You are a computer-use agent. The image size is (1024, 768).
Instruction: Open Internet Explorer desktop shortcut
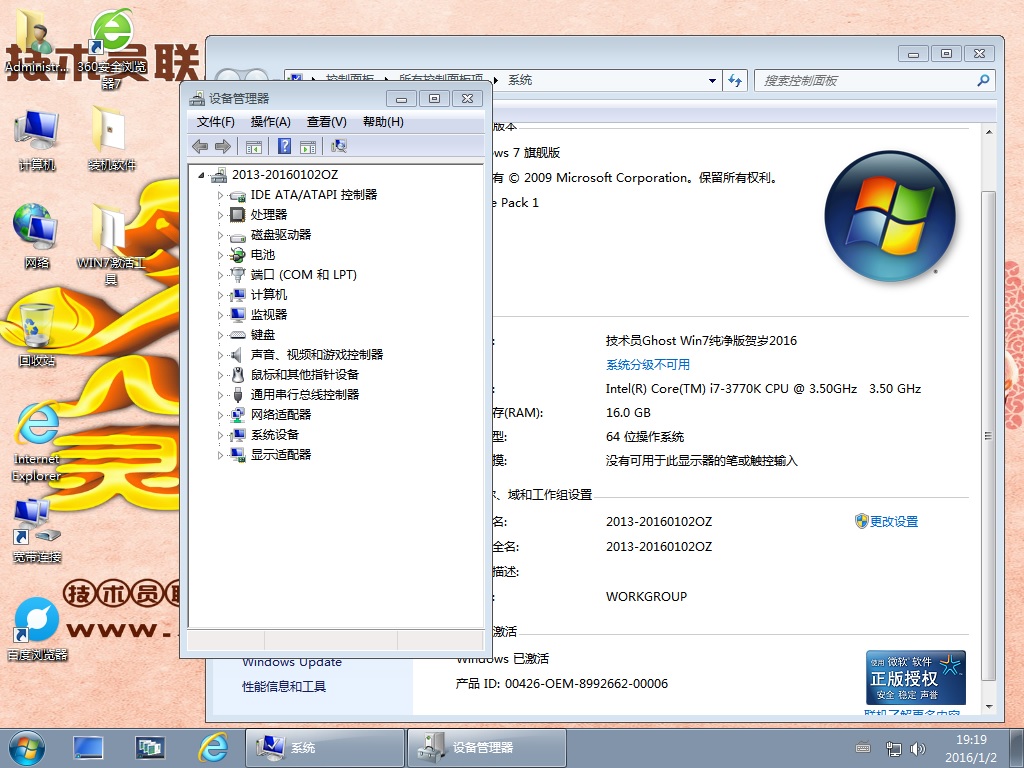point(37,441)
